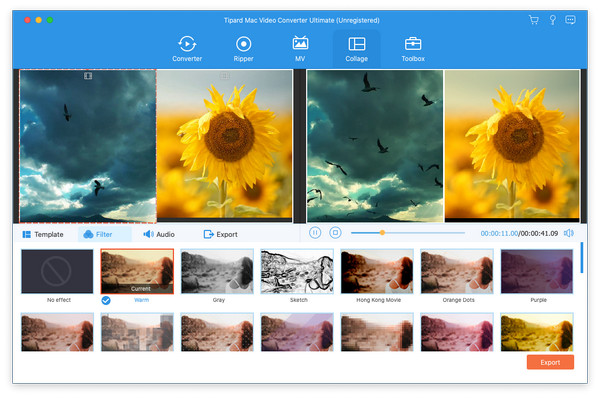Click the key register icon
This screenshot has width=600, height=398.
pos(552,20)
